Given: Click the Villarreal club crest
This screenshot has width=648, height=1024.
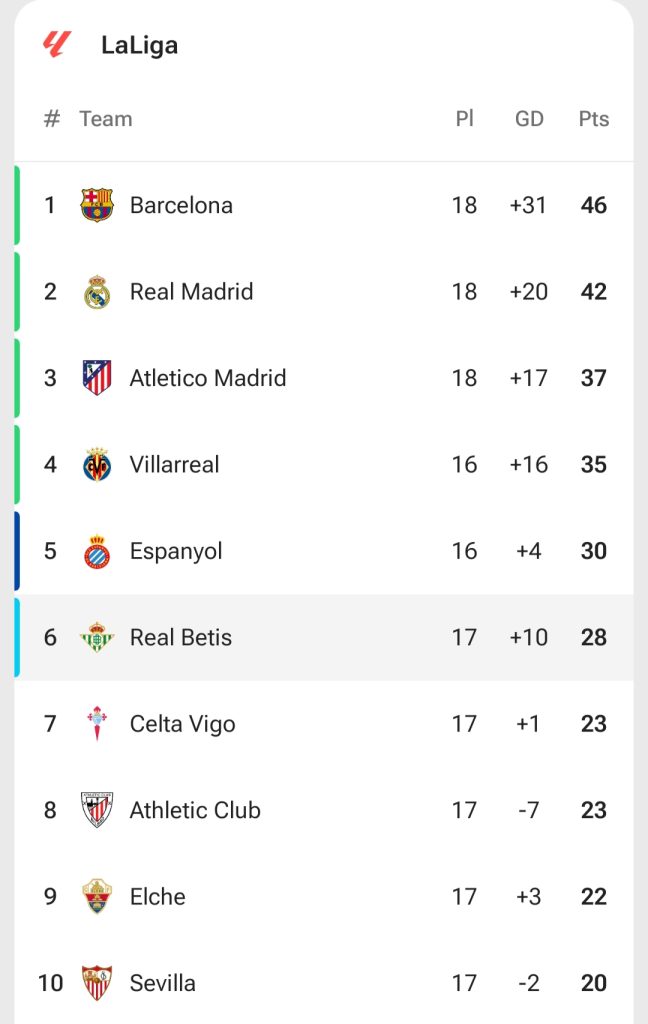Looking at the screenshot, I should point(97,465).
